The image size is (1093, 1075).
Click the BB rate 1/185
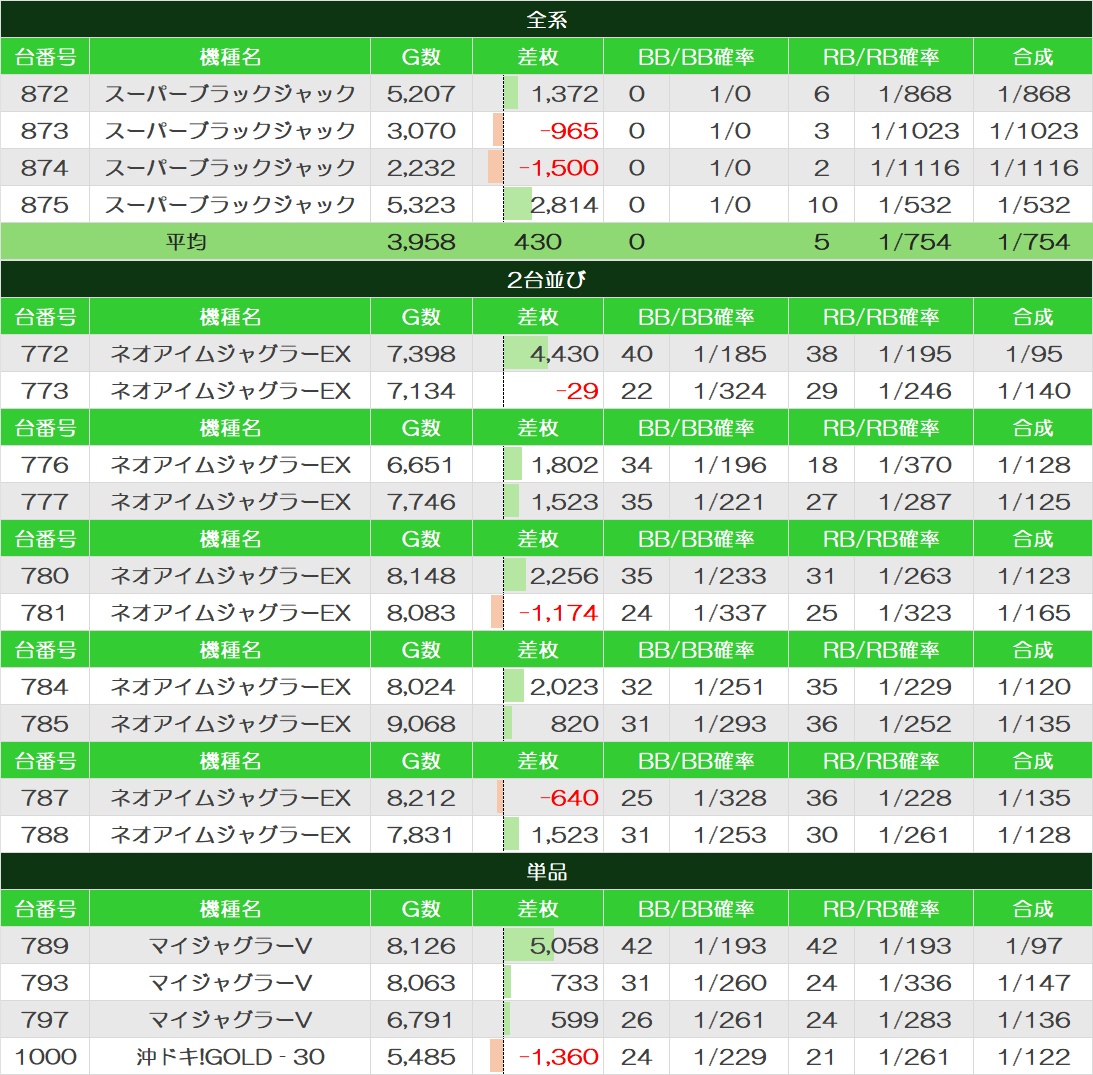(730, 353)
